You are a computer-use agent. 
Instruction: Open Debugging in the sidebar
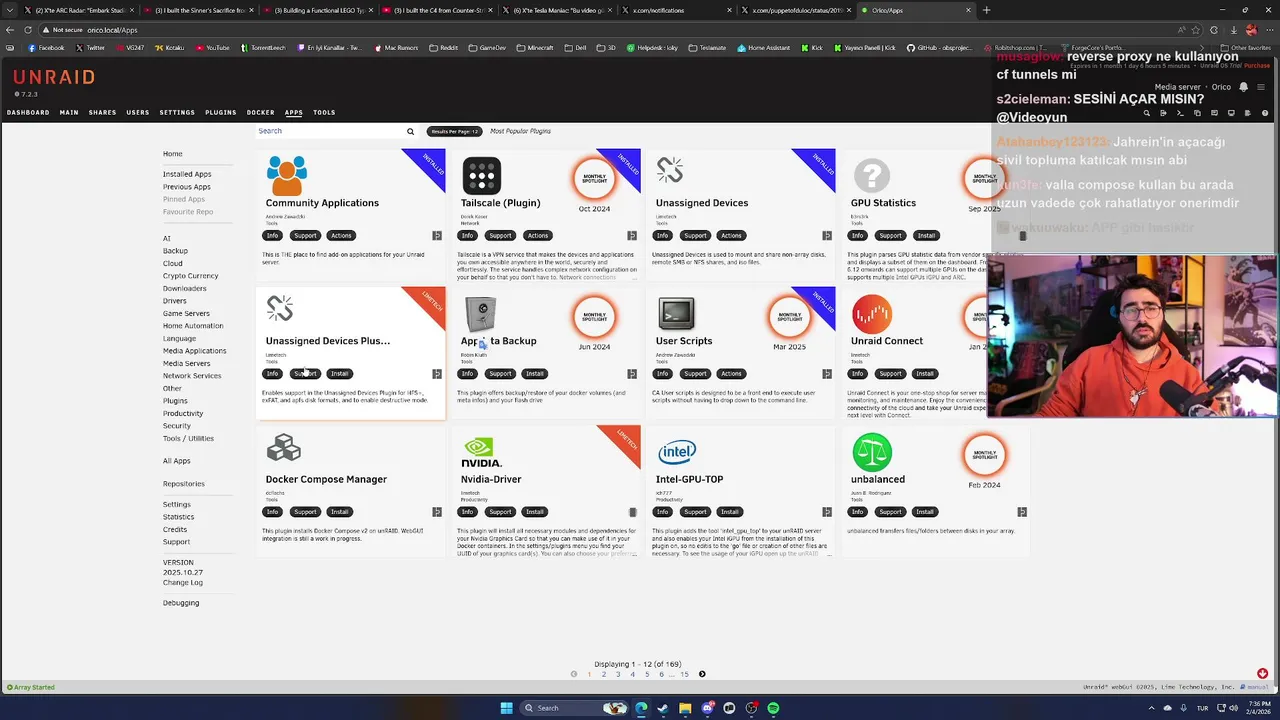pyautogui.click(x=181, y=603)
